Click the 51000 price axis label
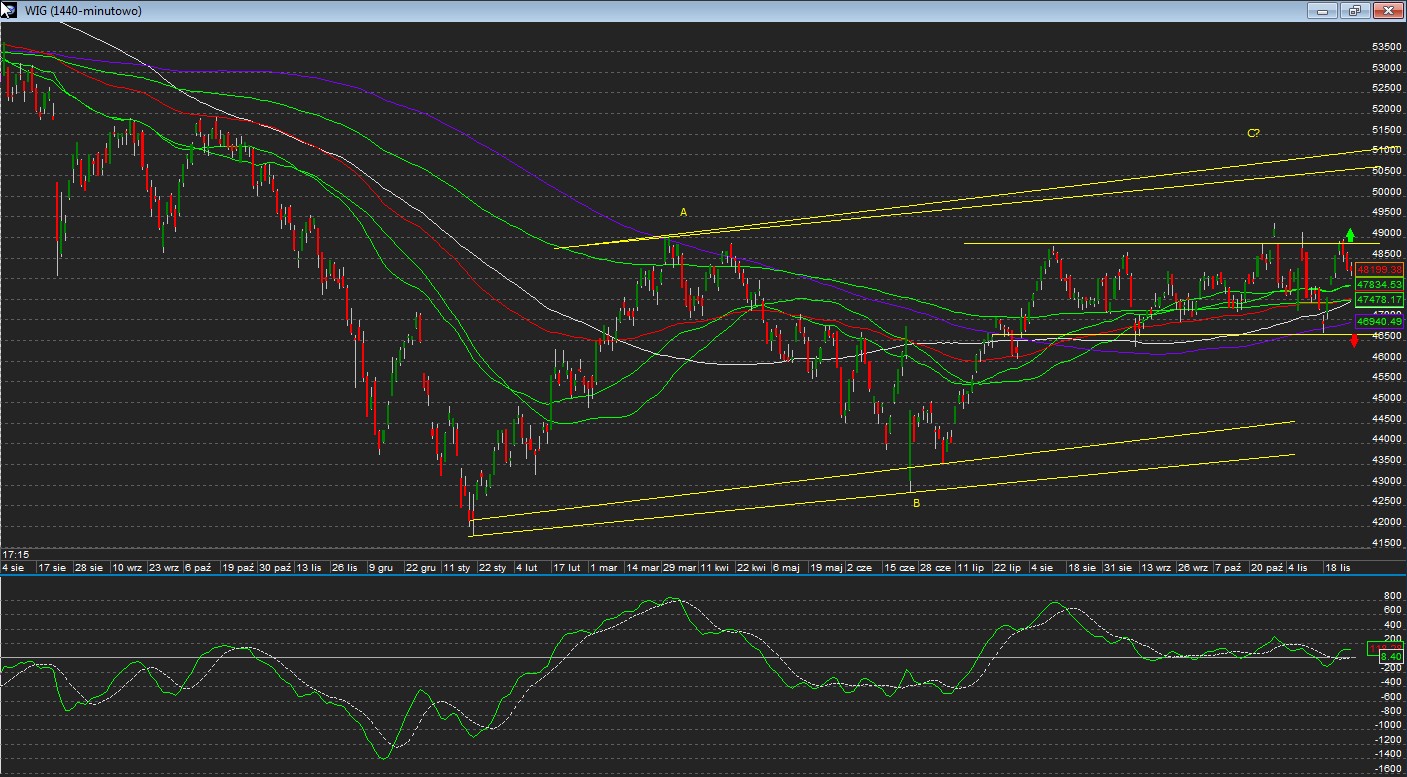Viewport: 1407px width, 777px height. pyautogui.click(x=1385, y=150)
